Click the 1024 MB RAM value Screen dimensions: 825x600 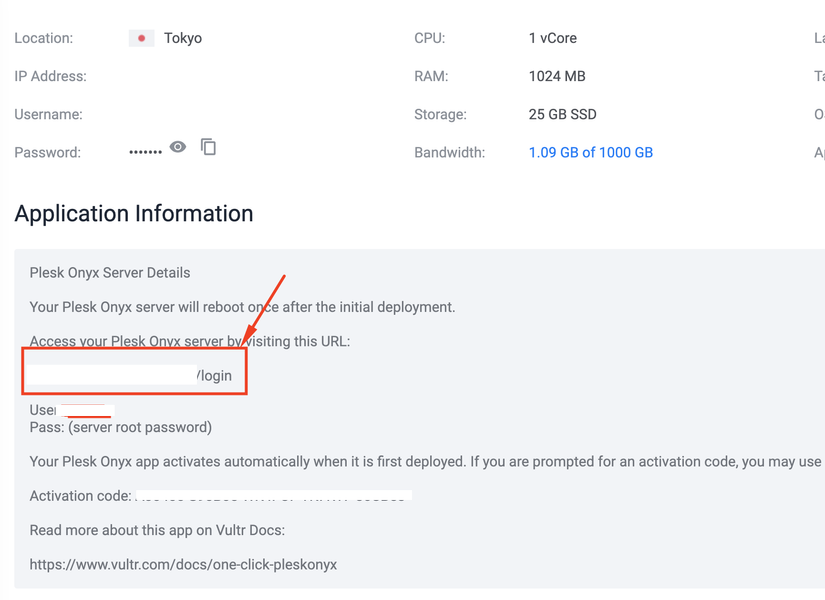[x=556, y=76]
